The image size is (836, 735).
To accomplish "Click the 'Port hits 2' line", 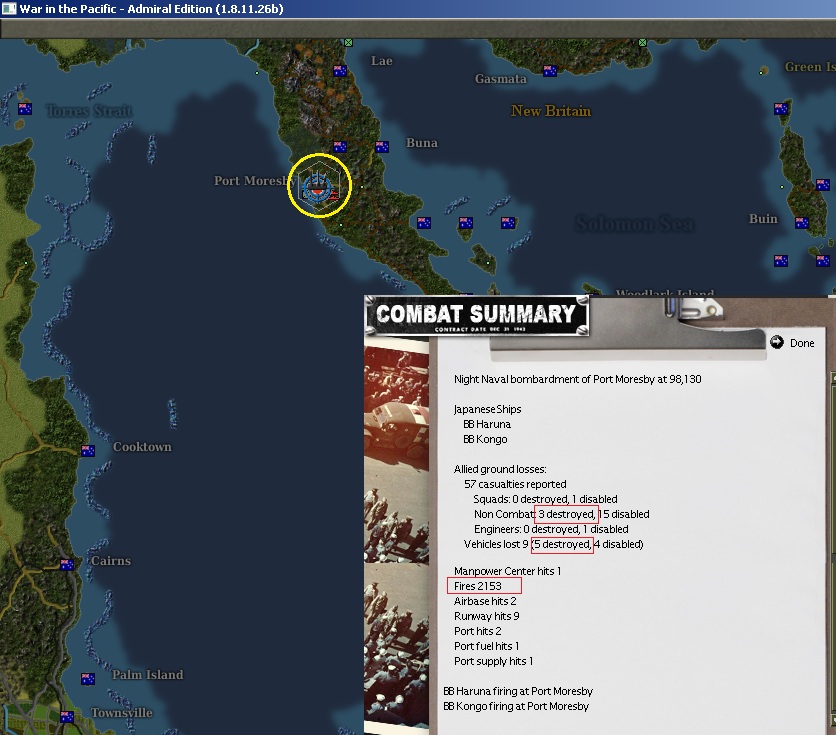I will pyautogui.click(x=478, y=631).
